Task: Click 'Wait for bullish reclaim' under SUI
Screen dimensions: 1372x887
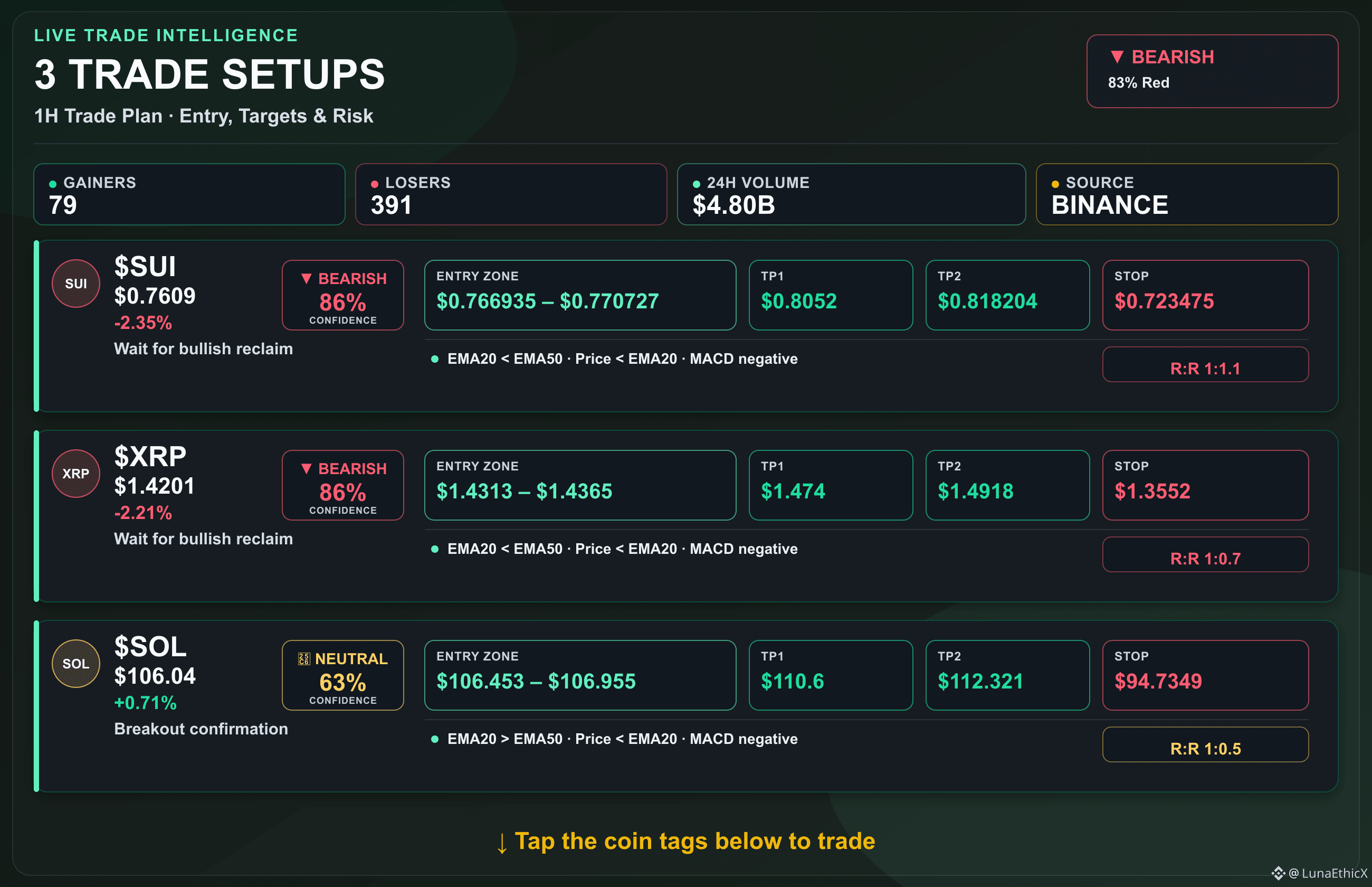Action: pyautogui.click(x=203, y=349)
